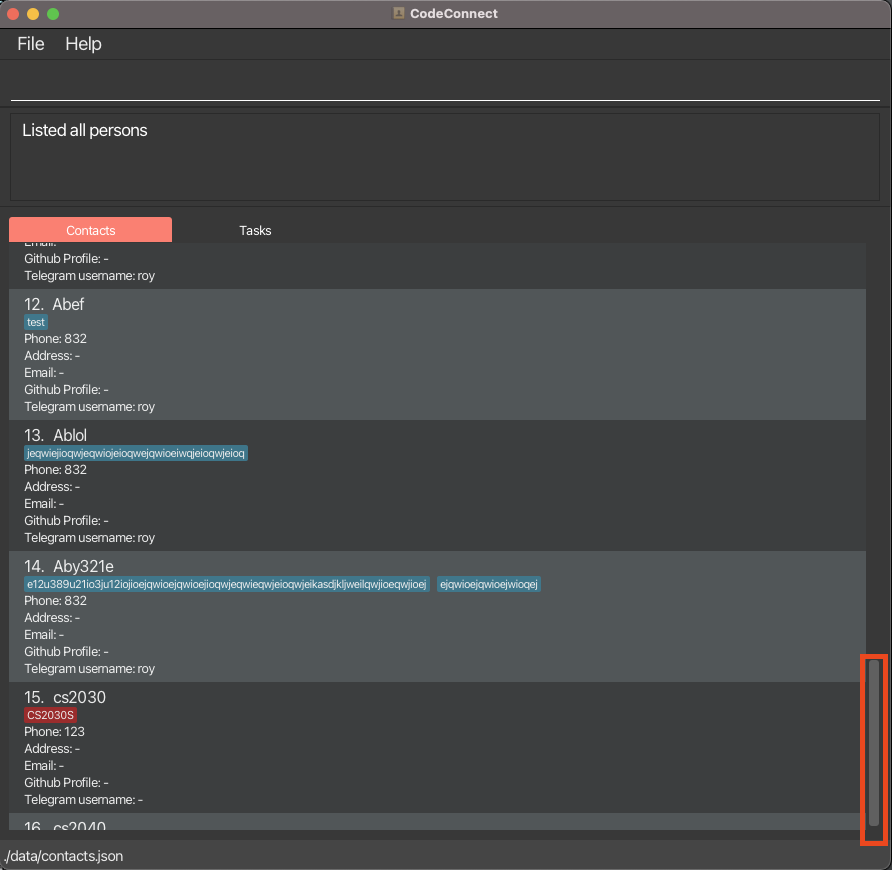Click the 'jeqwiejioqwjeqwiojeioqwejqwioeiwqjeioqwjeioq' tag

tap(135, 453)
